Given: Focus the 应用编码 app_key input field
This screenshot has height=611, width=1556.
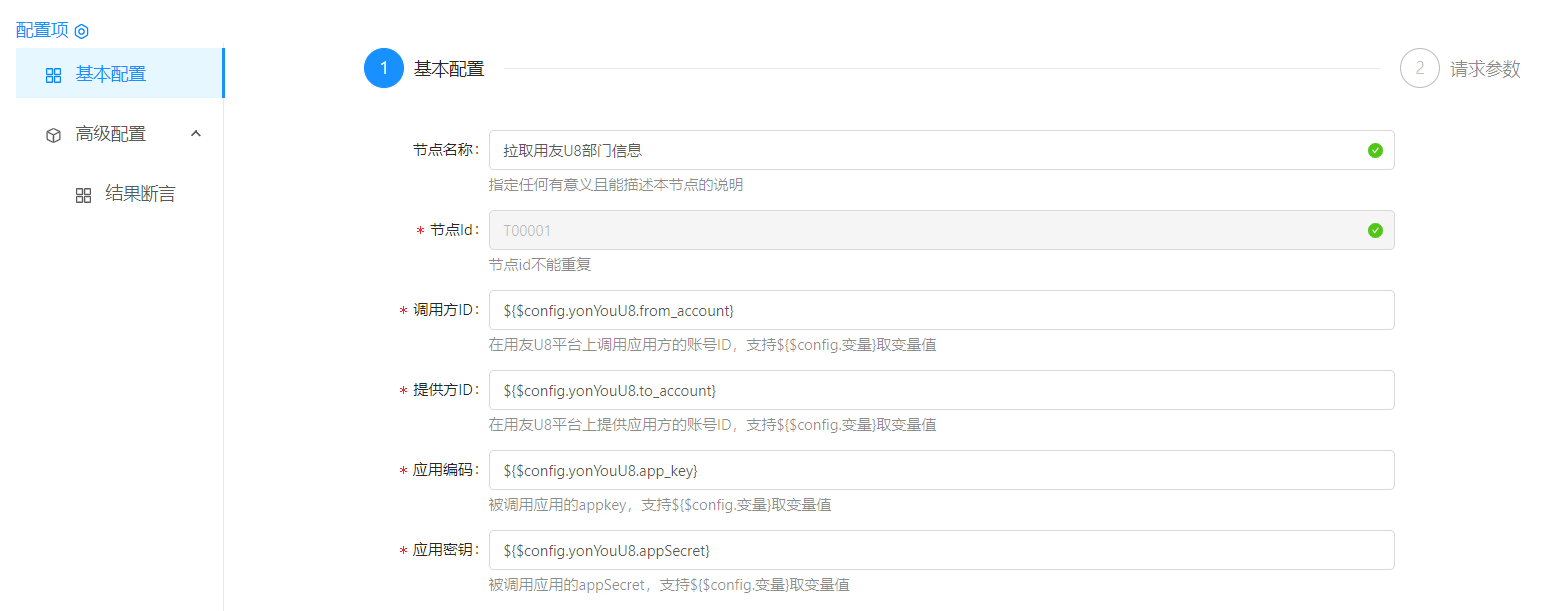Looking at the screenshot, I should click(x=940, y=470).
